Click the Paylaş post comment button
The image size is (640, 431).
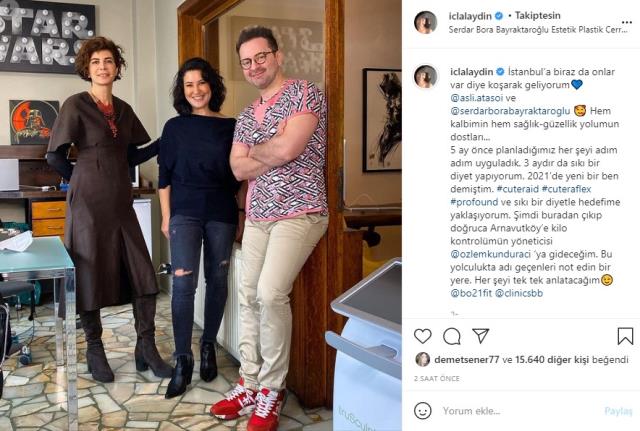pos(618,411)
